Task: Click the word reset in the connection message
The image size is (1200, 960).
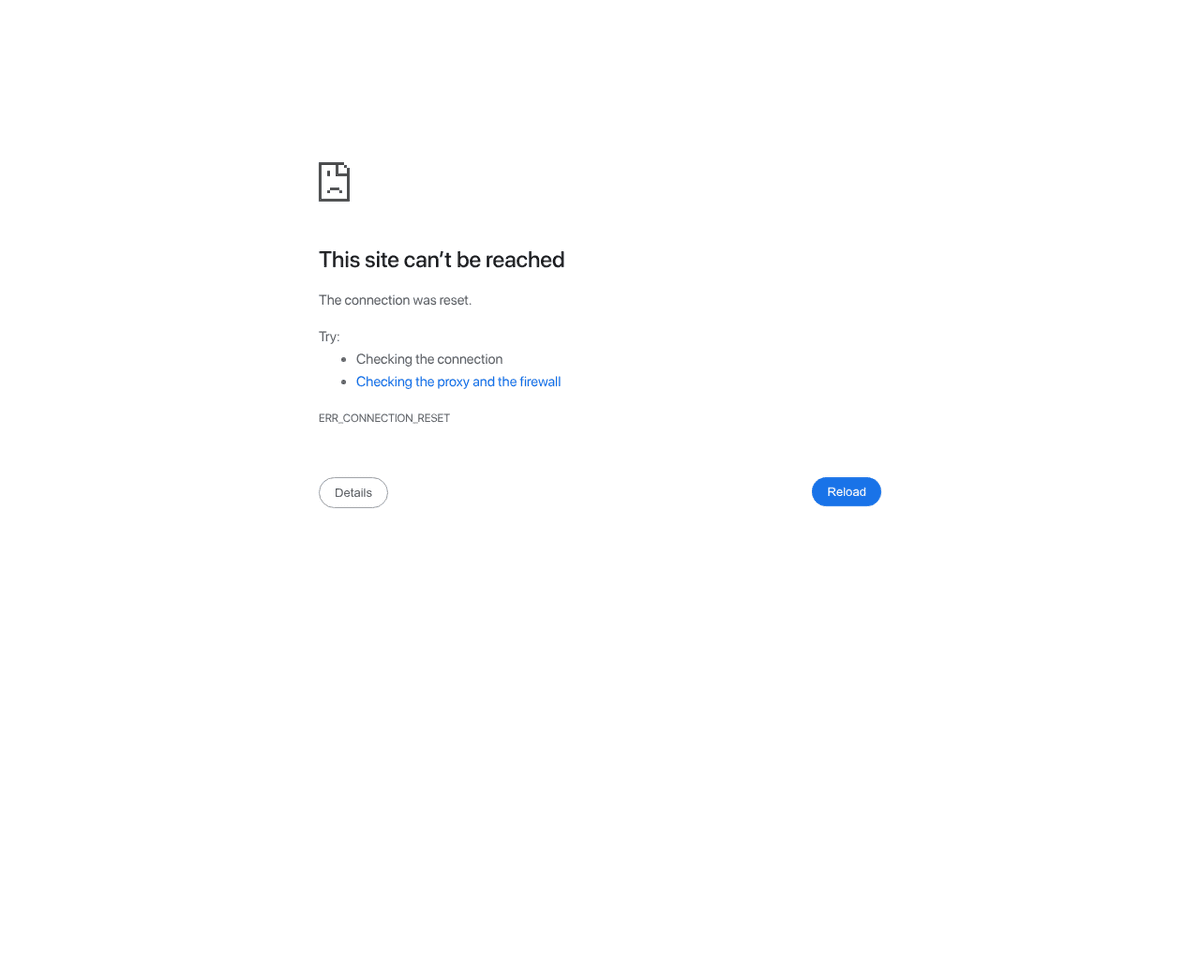Action: [454, 300]
